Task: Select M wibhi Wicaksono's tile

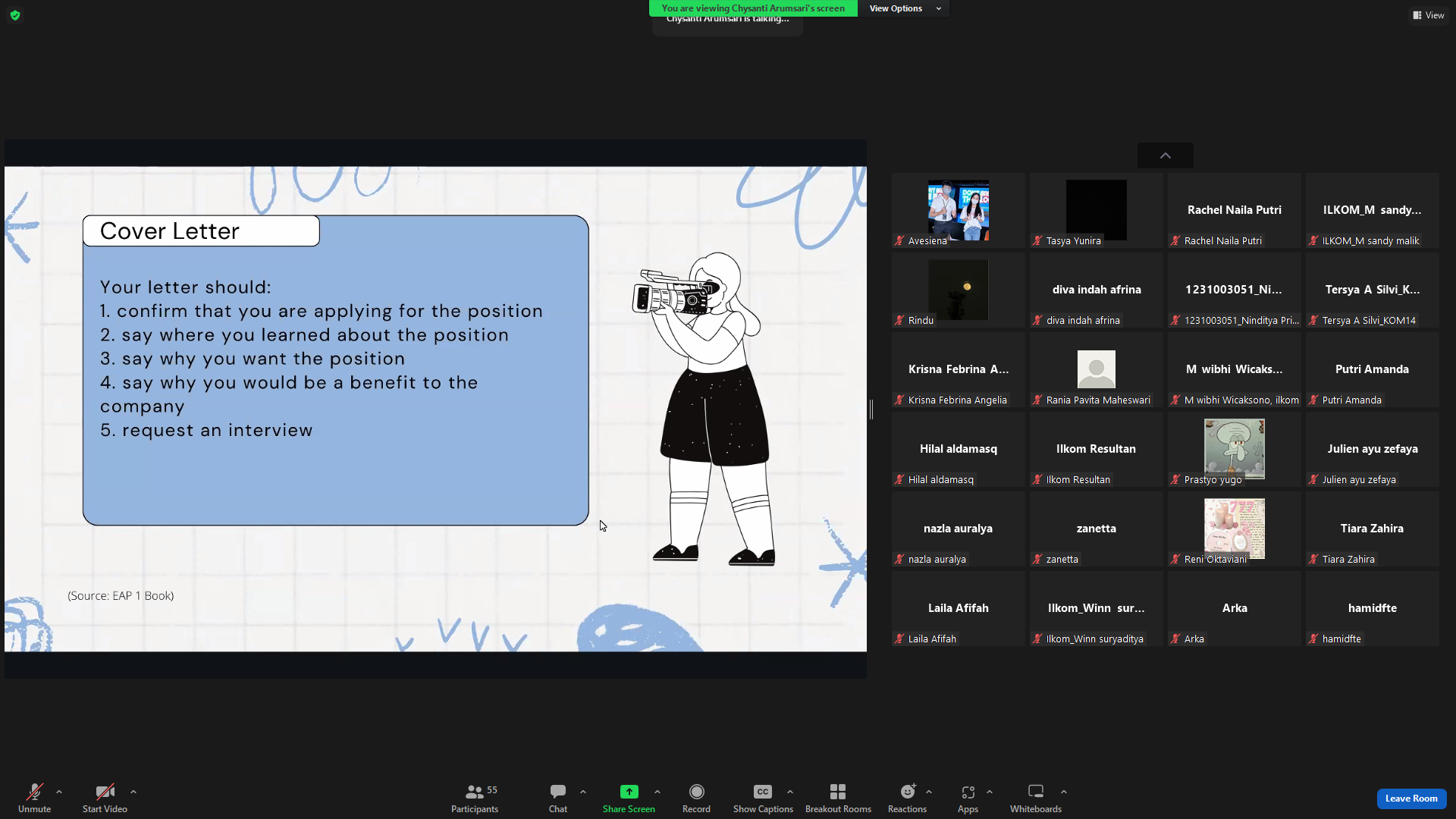Action: click(1235, 369)
